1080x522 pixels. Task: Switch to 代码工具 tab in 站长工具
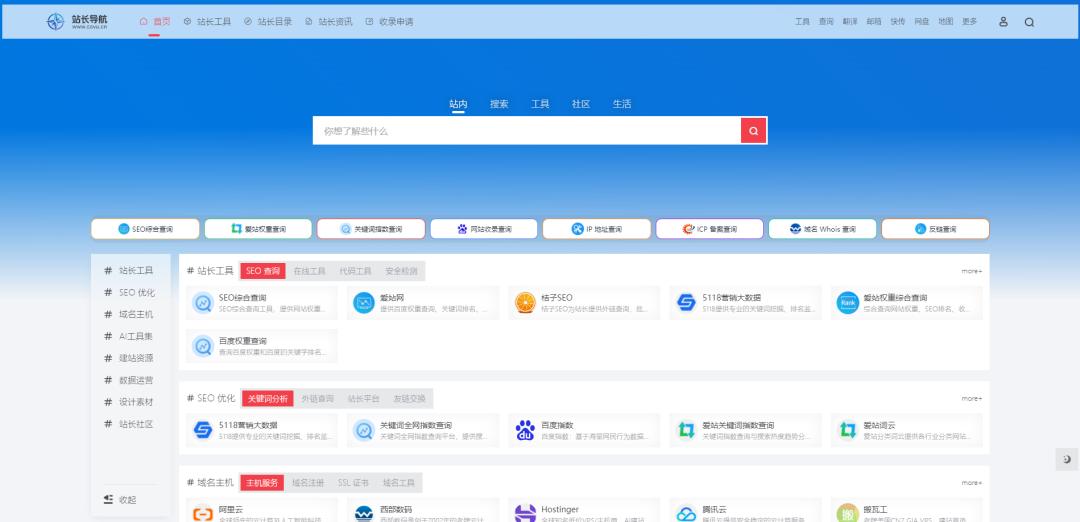coord(355,271)
